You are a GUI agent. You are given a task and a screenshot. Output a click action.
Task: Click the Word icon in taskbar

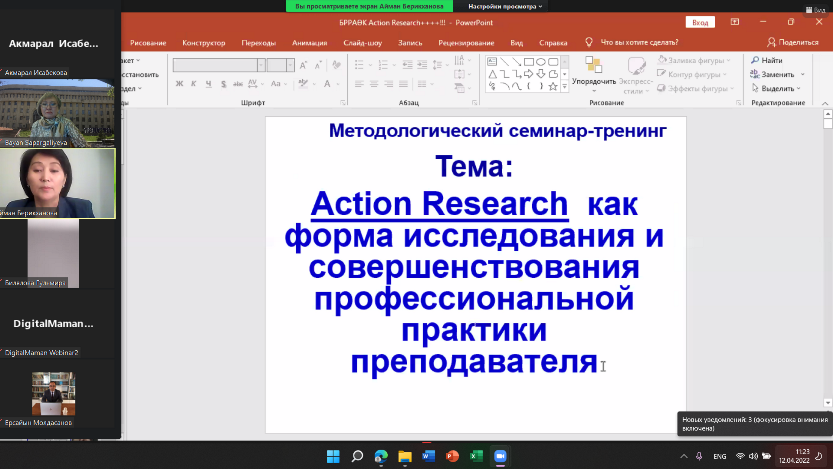click(x=428, y=456)
